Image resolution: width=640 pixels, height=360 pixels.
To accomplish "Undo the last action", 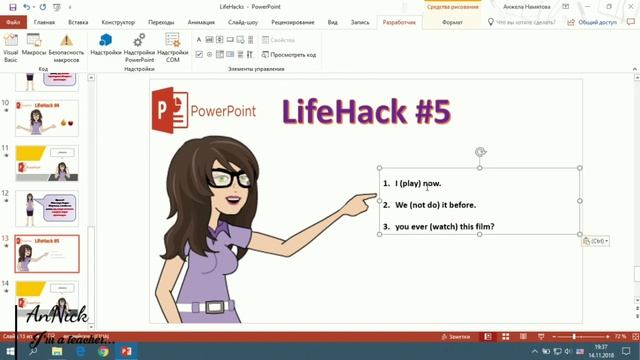I will coord(27,7).
